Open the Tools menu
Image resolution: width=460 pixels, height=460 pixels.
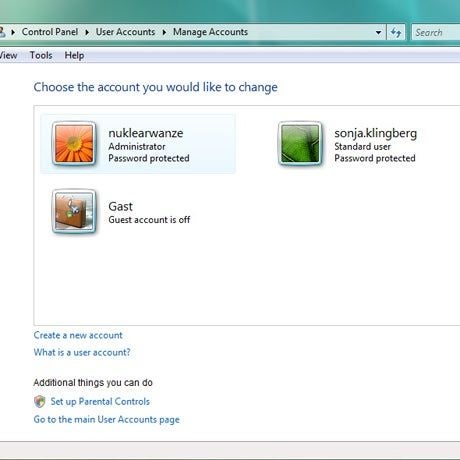[x=41, y=55]
